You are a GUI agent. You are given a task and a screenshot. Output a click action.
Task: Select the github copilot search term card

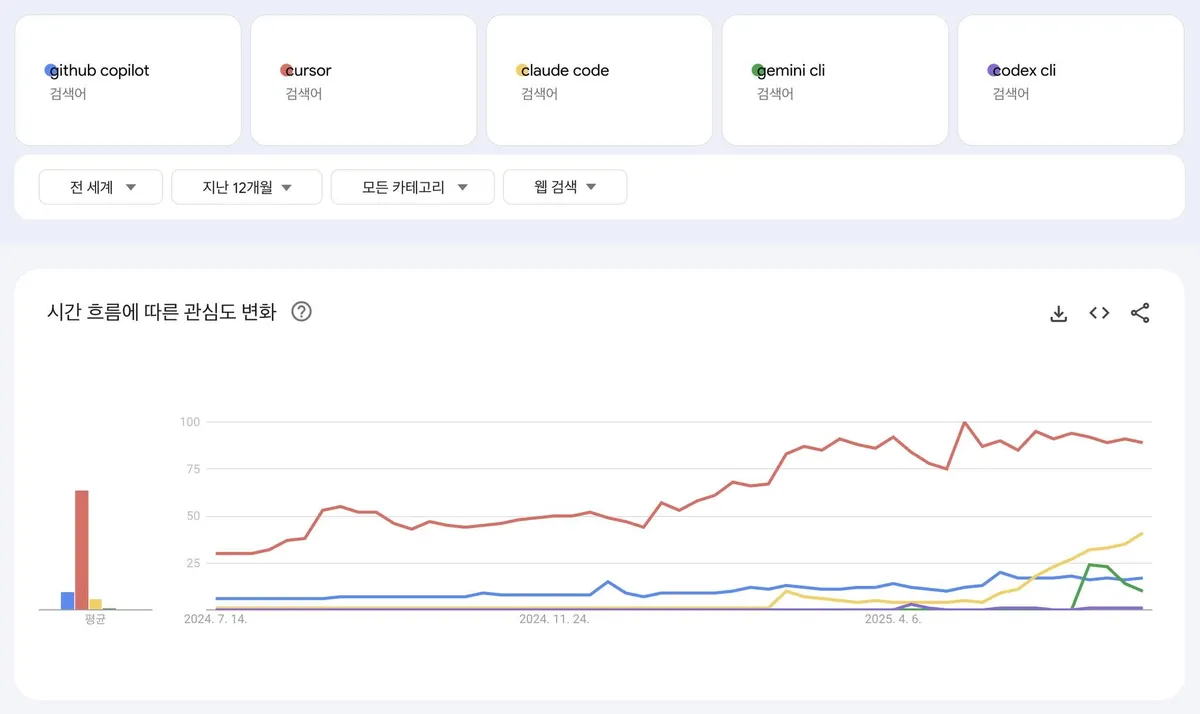[x=128, y=80]
